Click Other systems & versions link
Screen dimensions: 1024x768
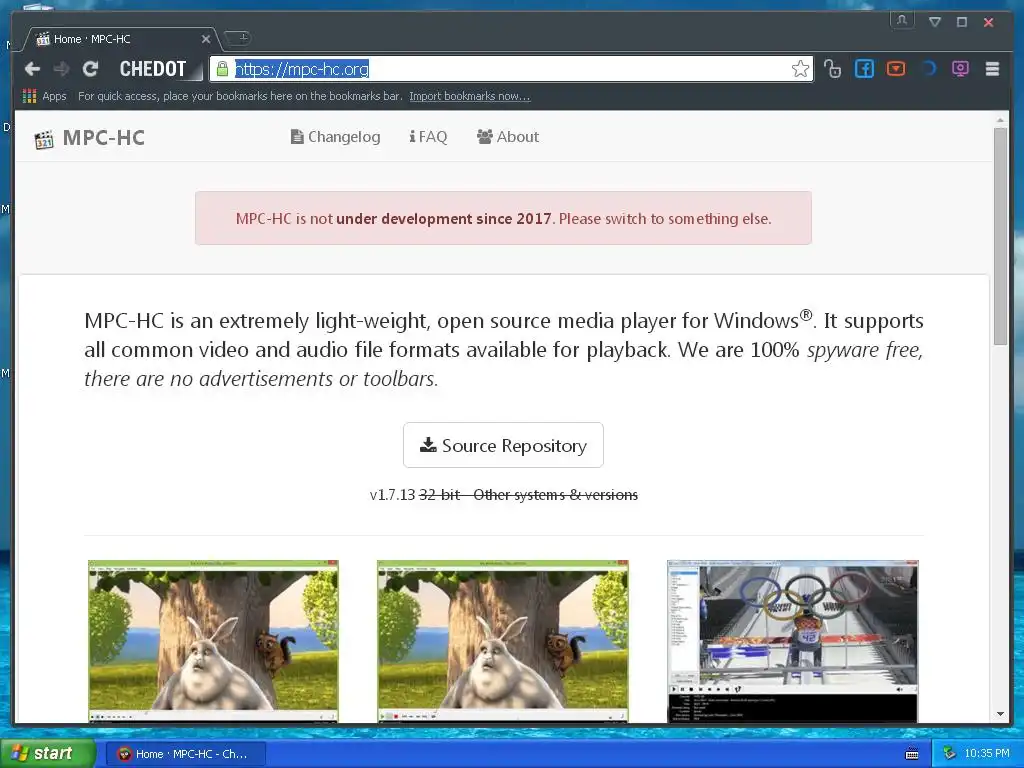click(x=555, y=495)
